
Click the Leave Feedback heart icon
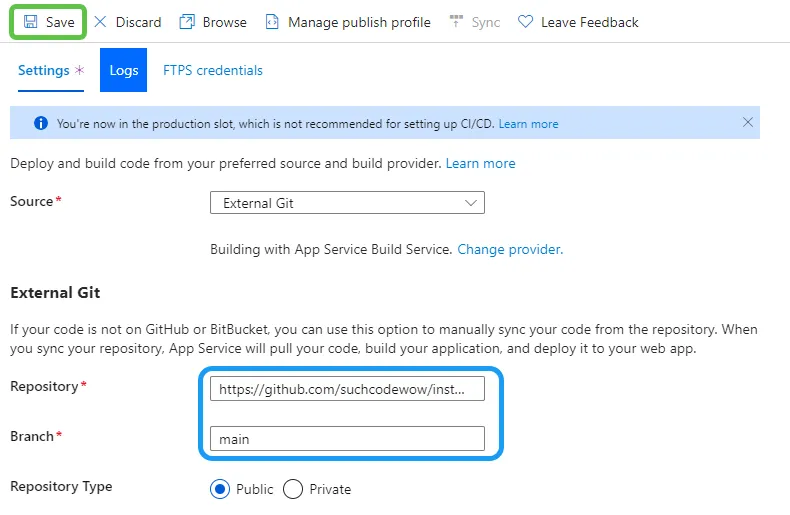[525, 22]
